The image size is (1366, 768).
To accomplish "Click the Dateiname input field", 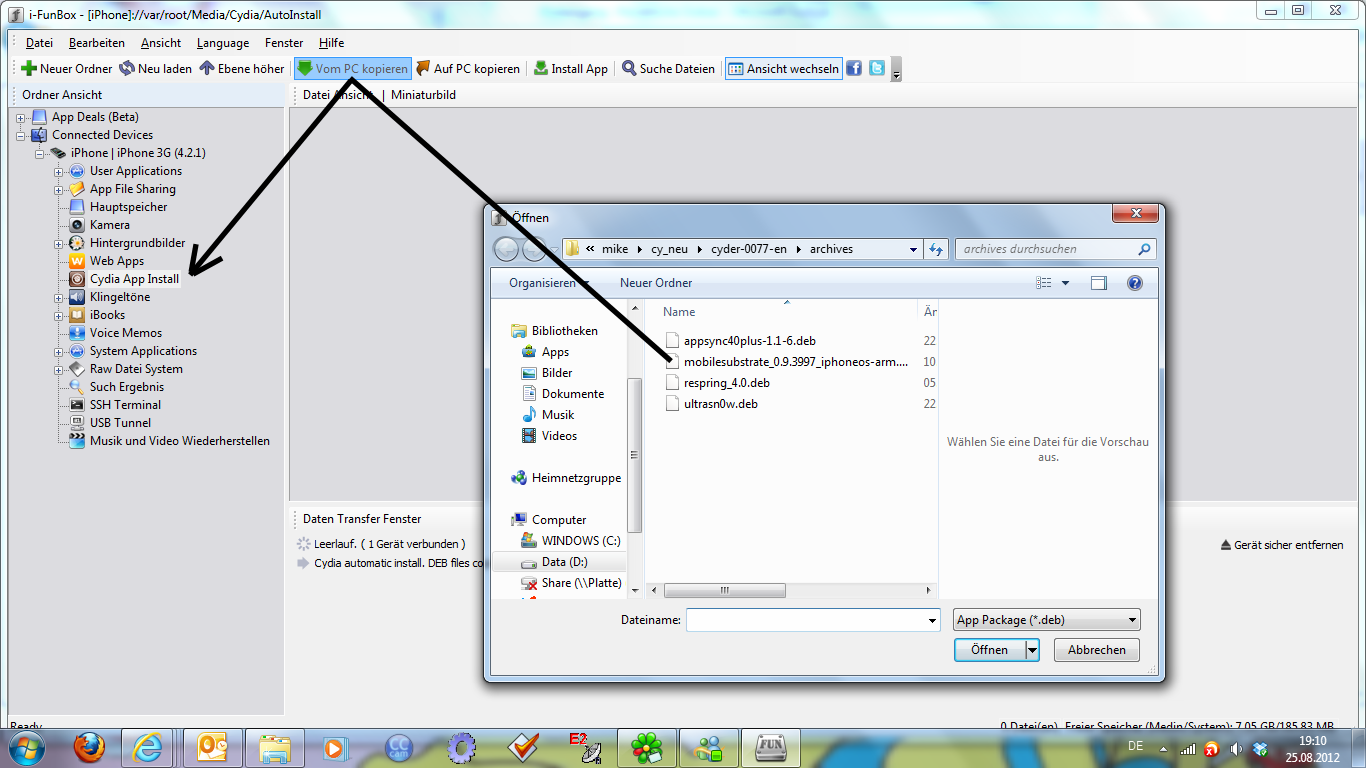I will (x=812, y=620).
